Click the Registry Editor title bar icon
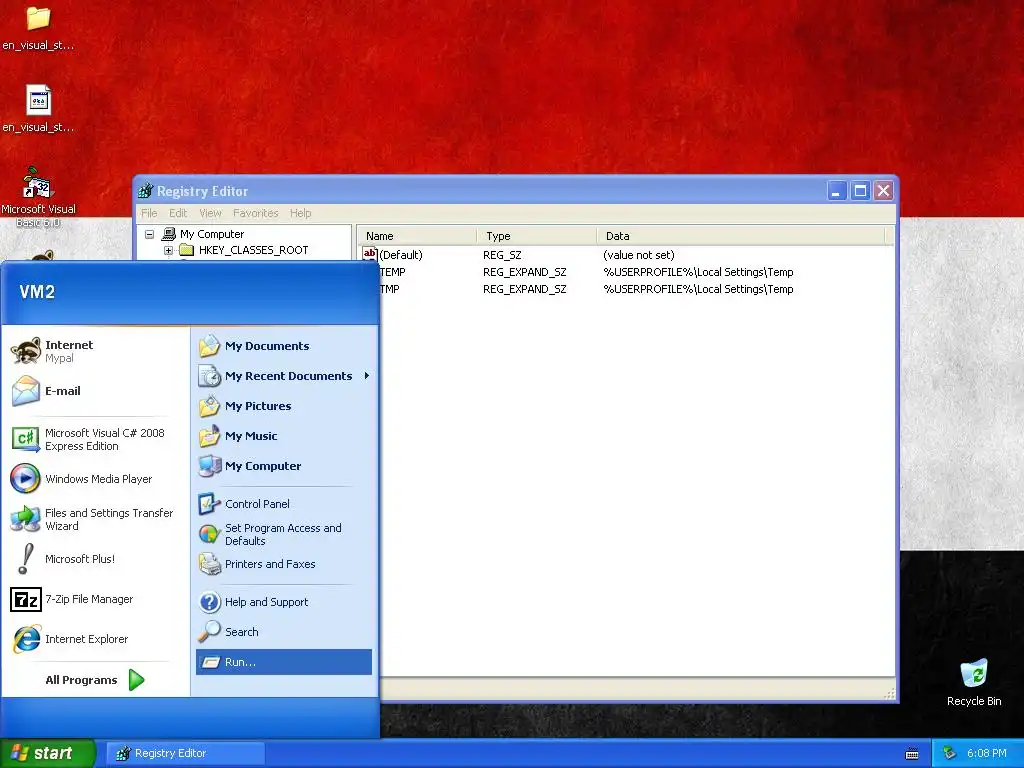This screenshot has height=768, width=1024. pos(146,191)
